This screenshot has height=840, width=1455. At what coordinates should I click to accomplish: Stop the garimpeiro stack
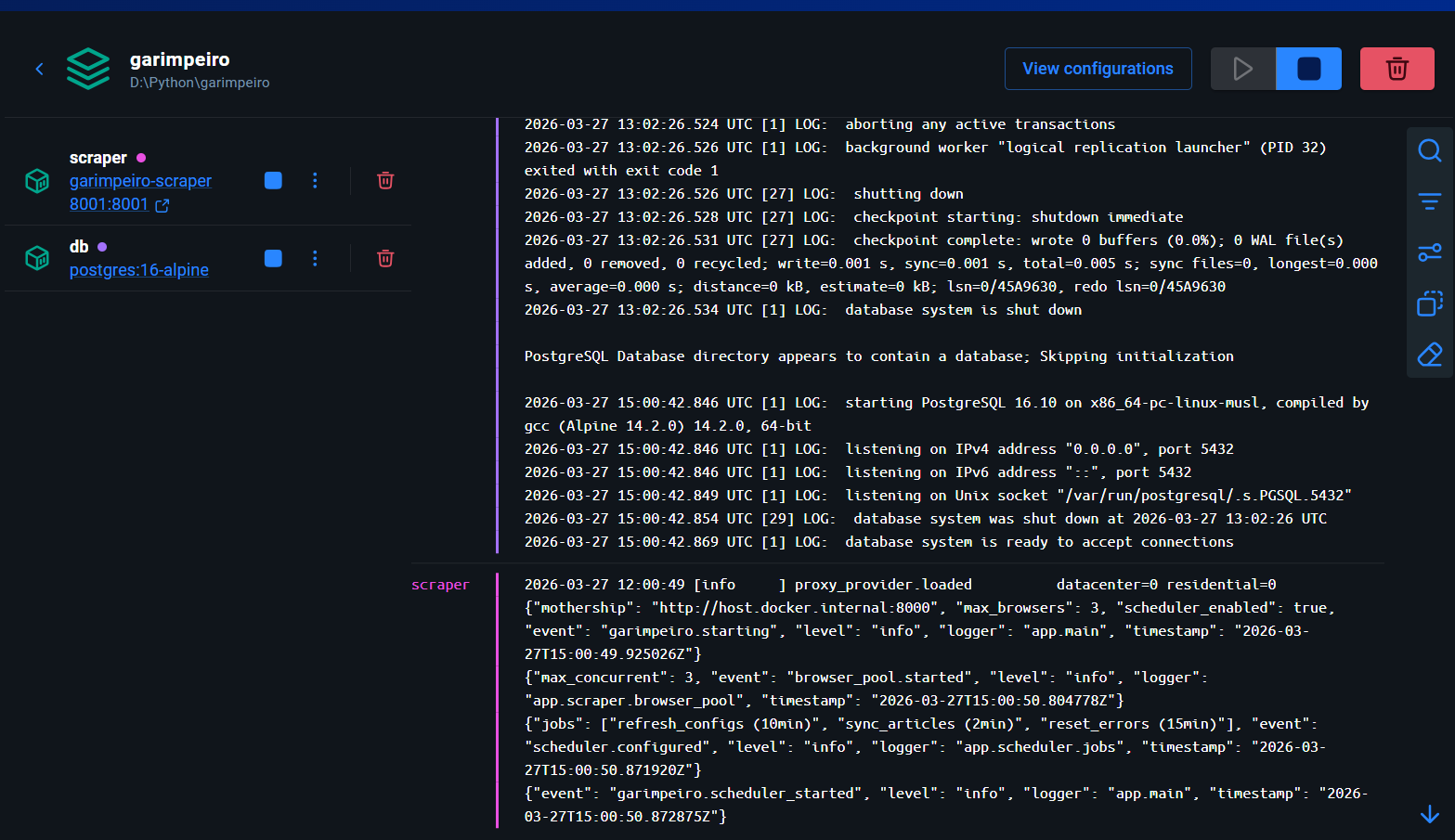click(x=1308, y=69)
